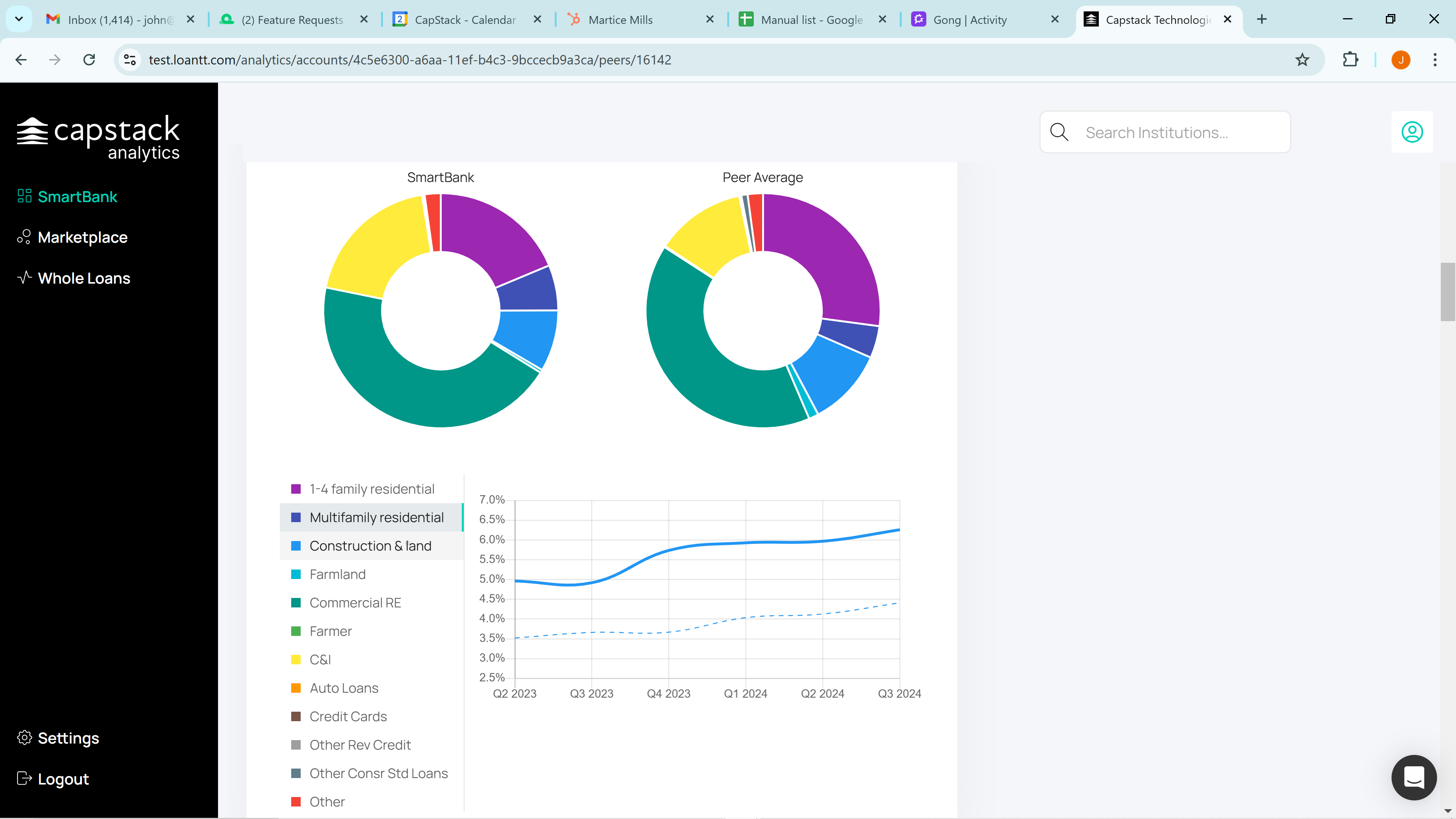
Task: Toggle the Multifamily residential series
Action: [x=371, y=517]
